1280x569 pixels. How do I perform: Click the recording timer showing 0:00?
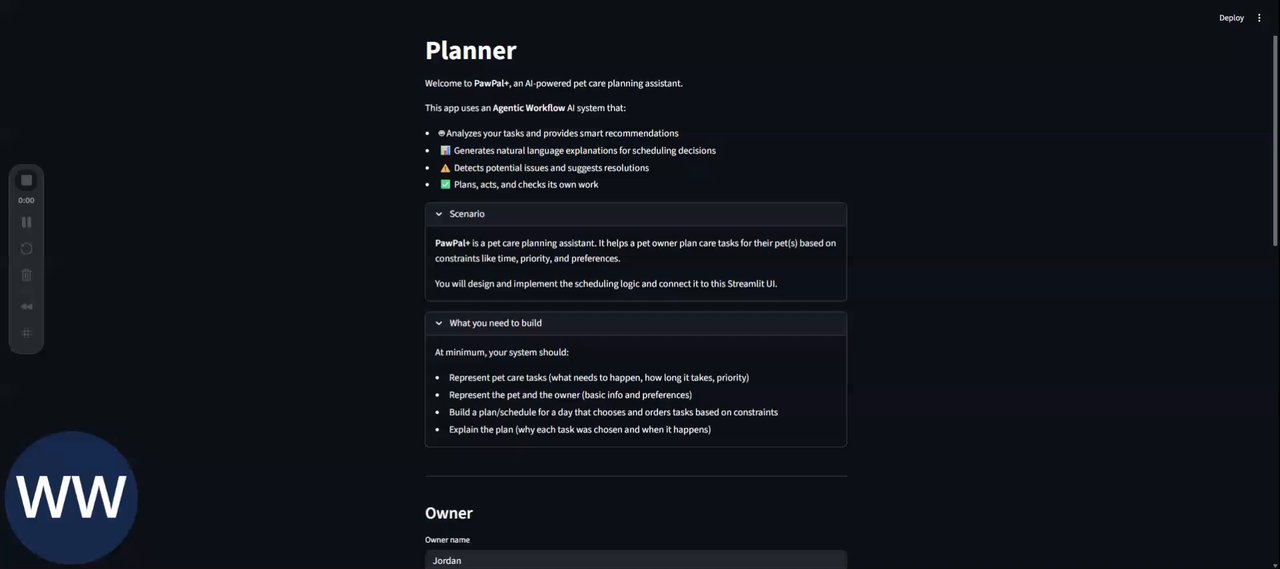(x=27, y=200)
